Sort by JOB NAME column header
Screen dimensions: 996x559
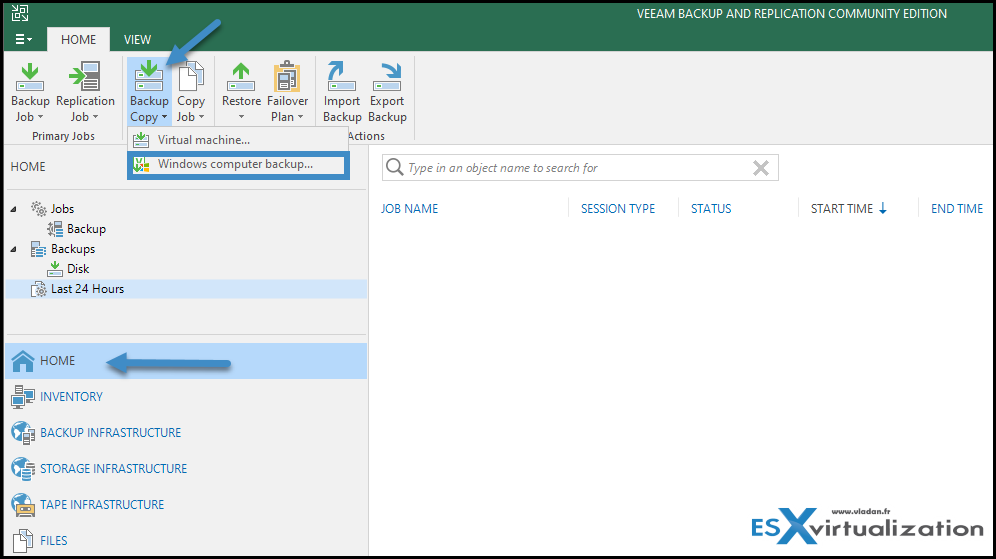point(410,209)
